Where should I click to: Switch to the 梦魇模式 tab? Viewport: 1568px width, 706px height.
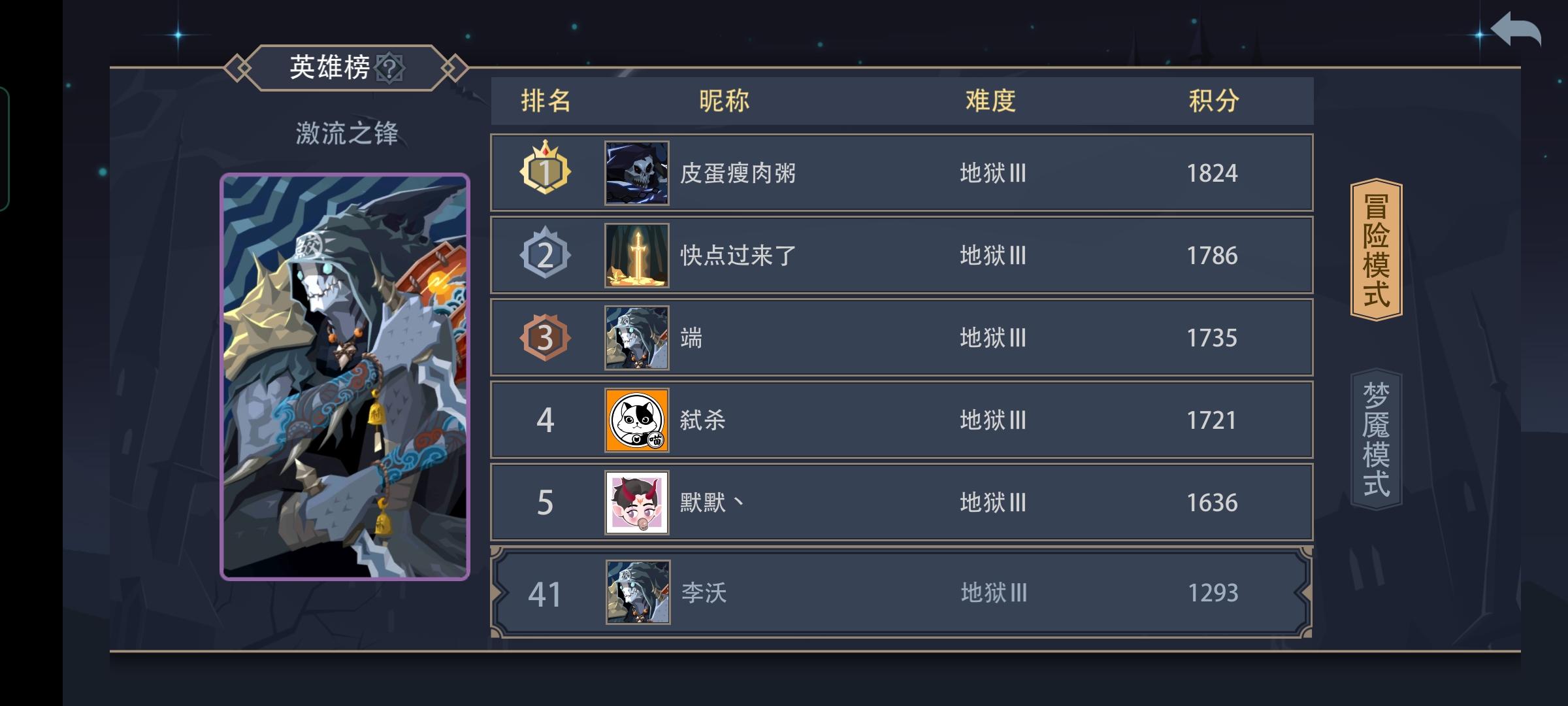point(1376,439)
